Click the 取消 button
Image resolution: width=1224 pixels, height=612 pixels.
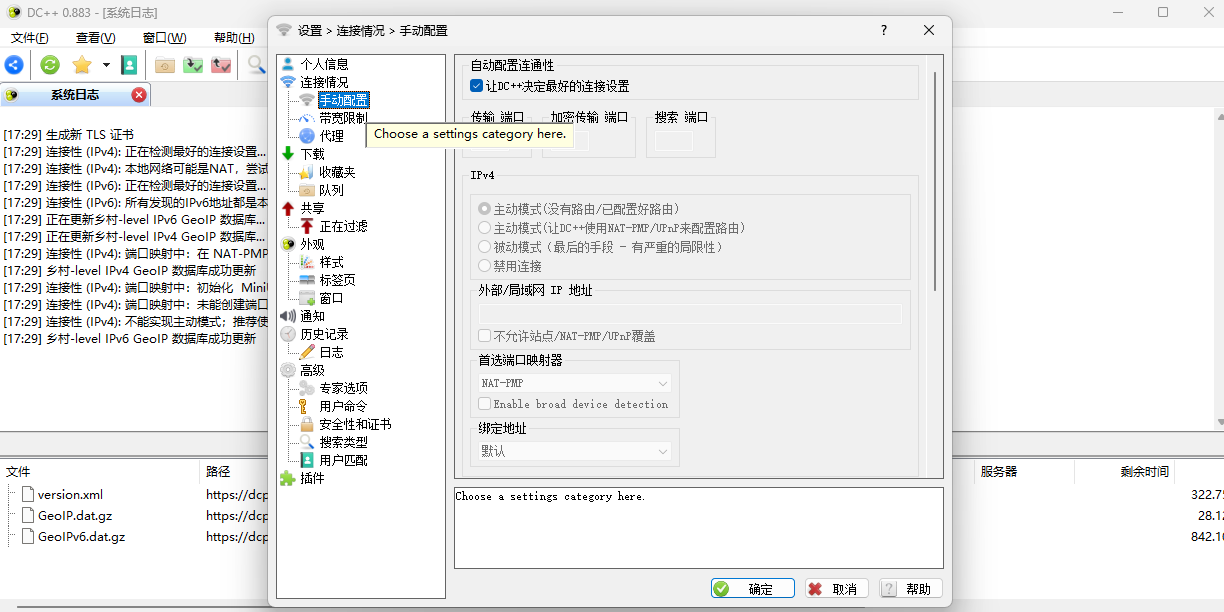click(x=837, y=589)
